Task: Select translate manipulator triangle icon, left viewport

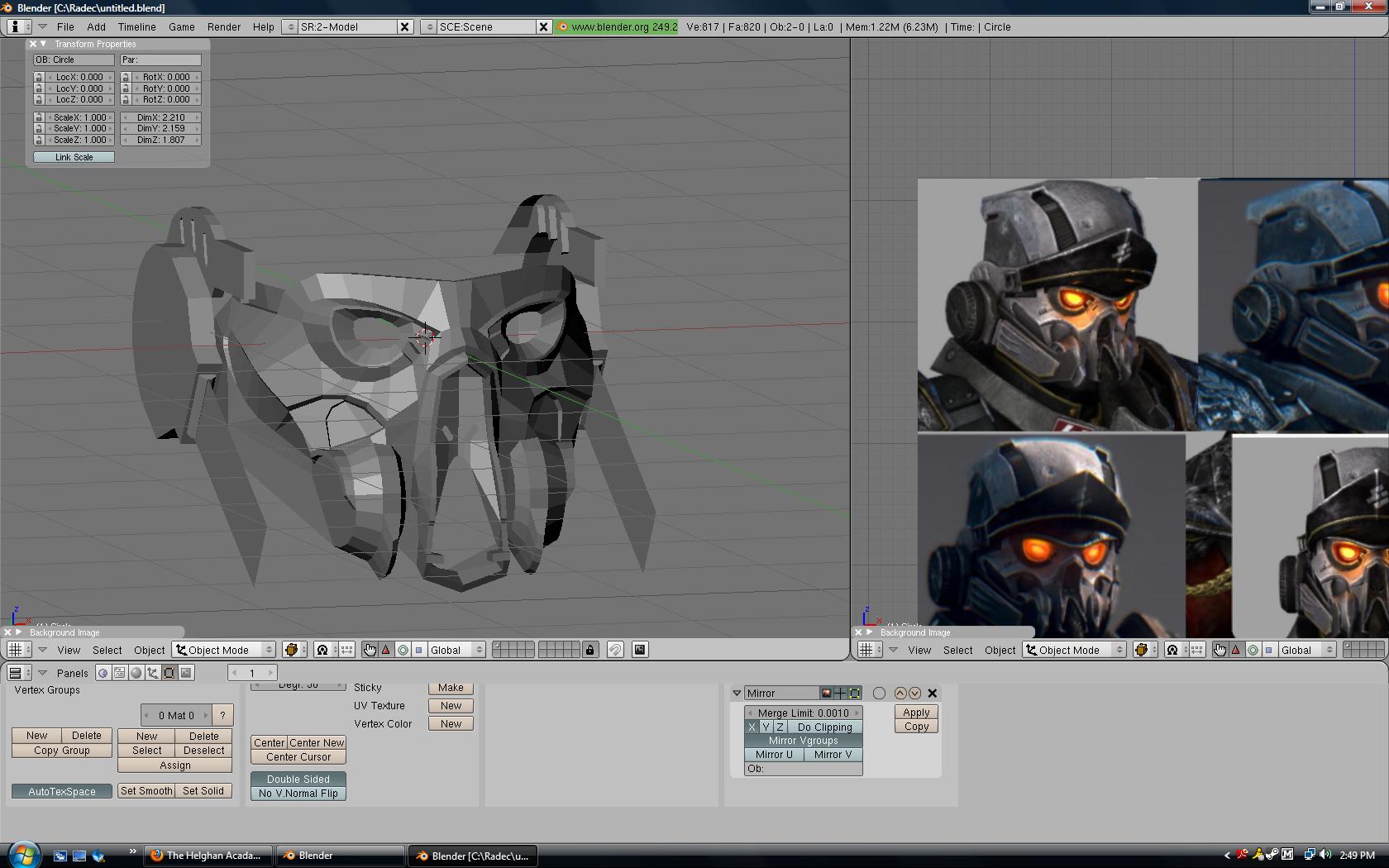Action: (386, 650)
